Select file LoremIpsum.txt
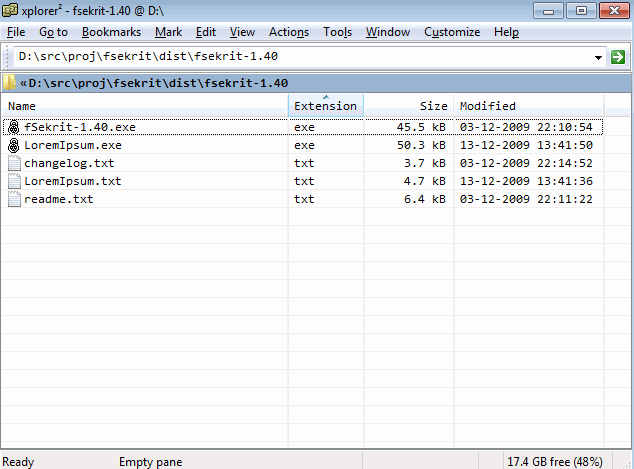This screenshot has width=634, height=469. tap(73, 181)
